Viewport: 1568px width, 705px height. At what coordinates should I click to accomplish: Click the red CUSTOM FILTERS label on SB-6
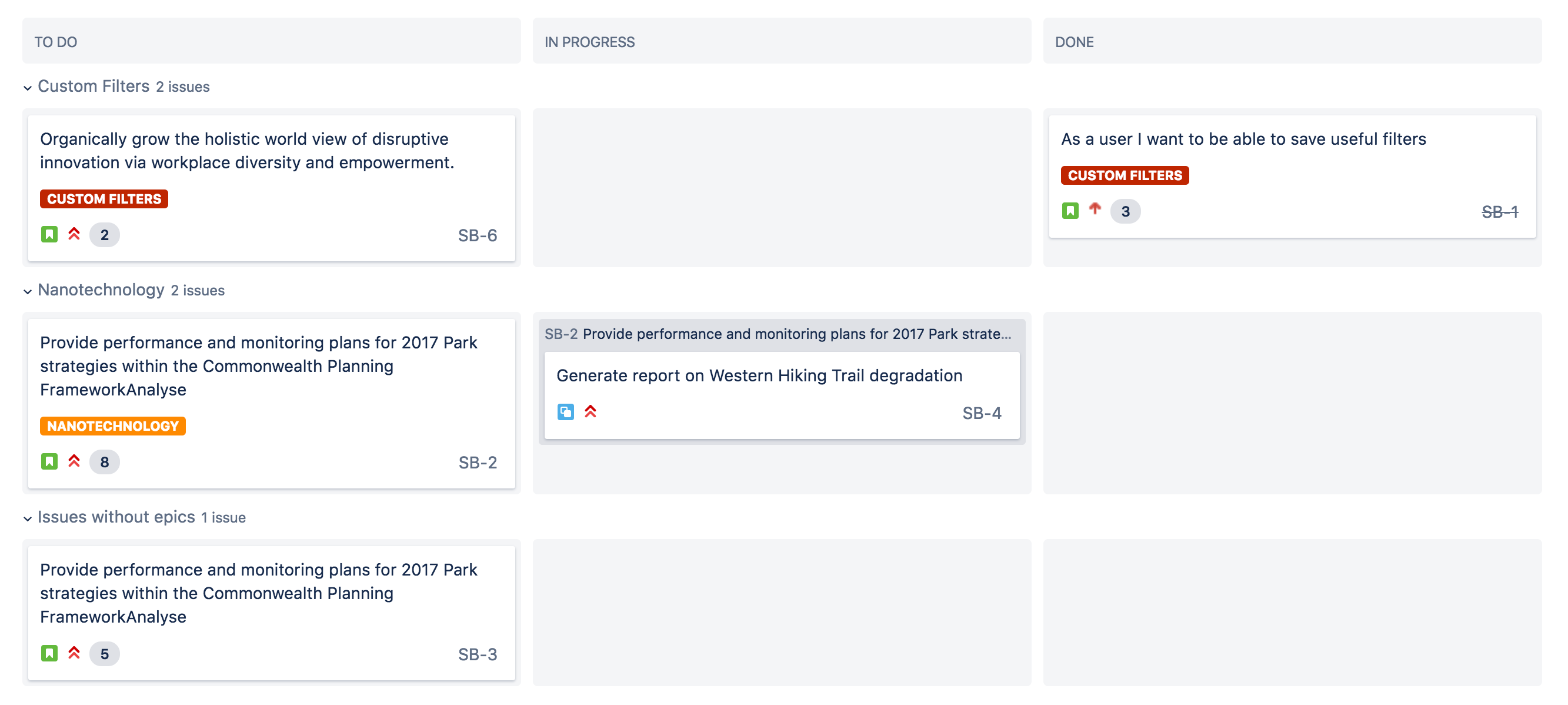pos(104,198)
